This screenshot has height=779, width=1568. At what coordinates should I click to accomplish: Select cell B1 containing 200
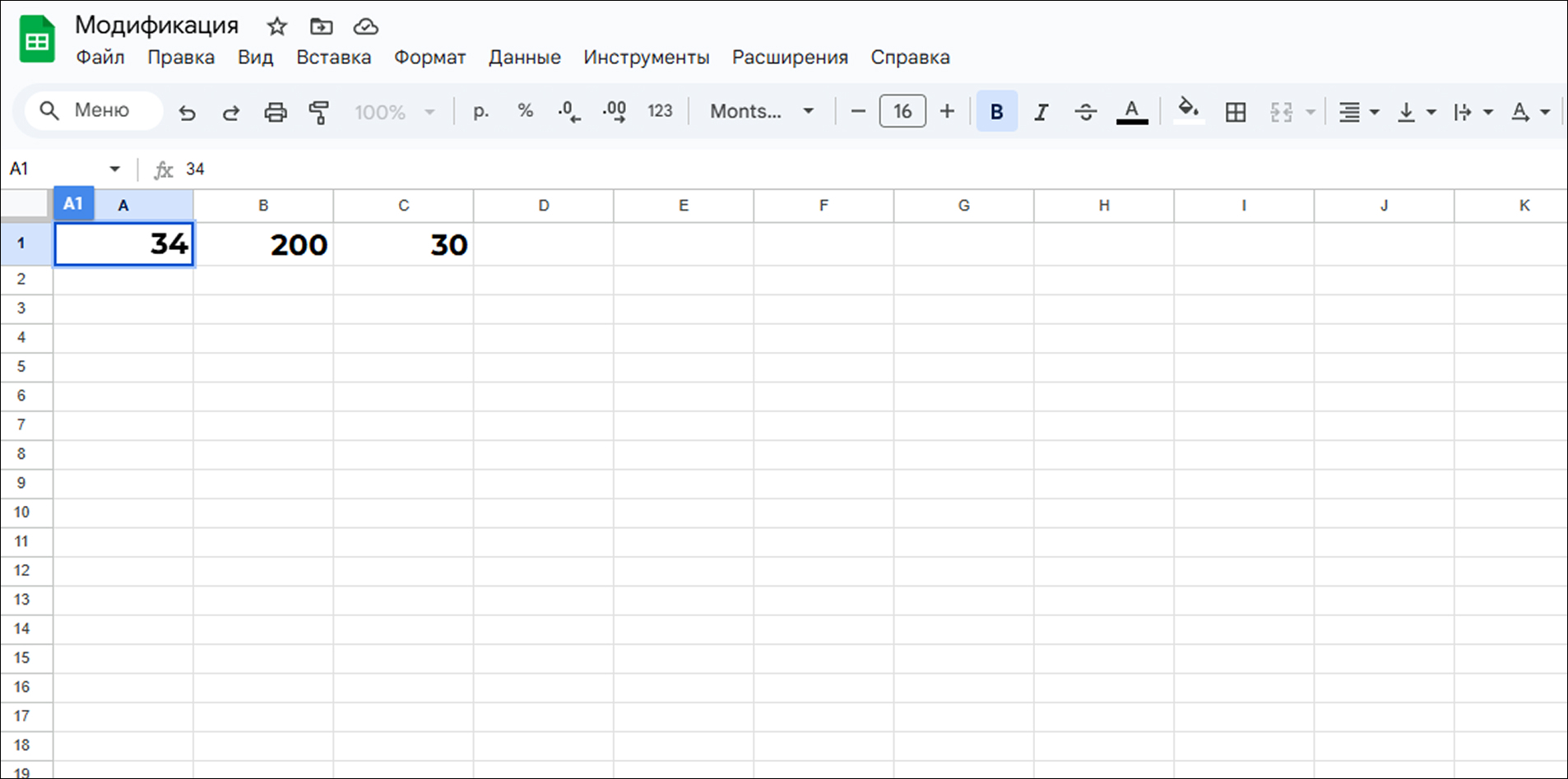(x=263, y=244)
